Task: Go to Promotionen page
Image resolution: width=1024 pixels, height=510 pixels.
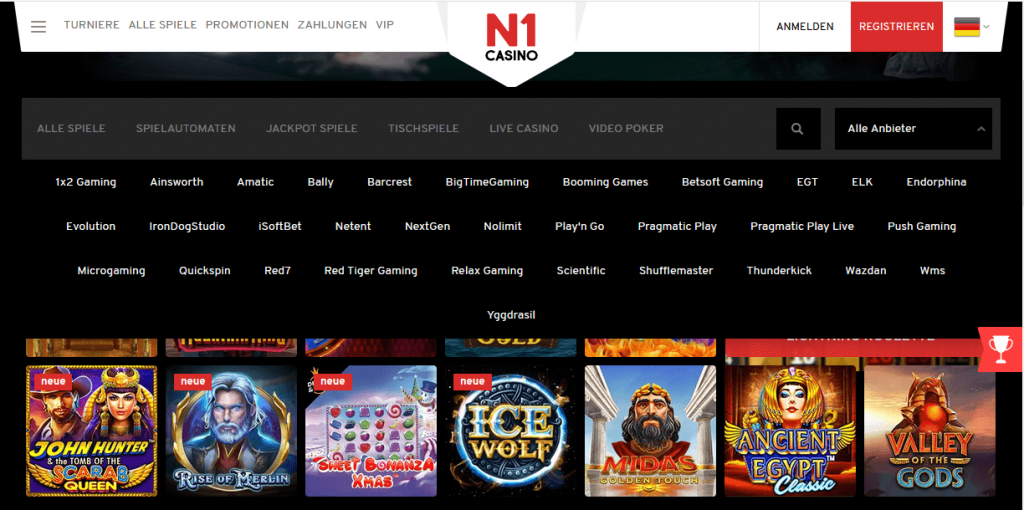Action: (247, 25)
